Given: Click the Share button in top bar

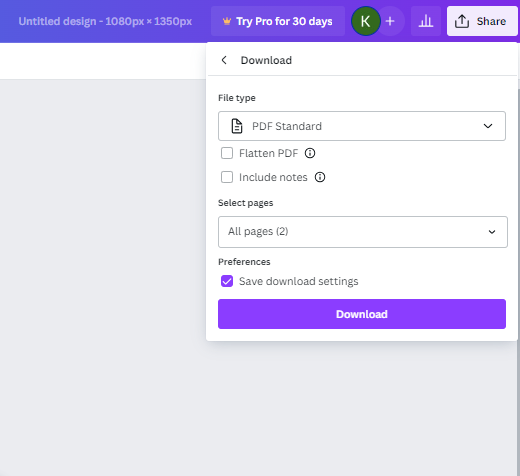Looking at the screenshot, I should 482,21.
